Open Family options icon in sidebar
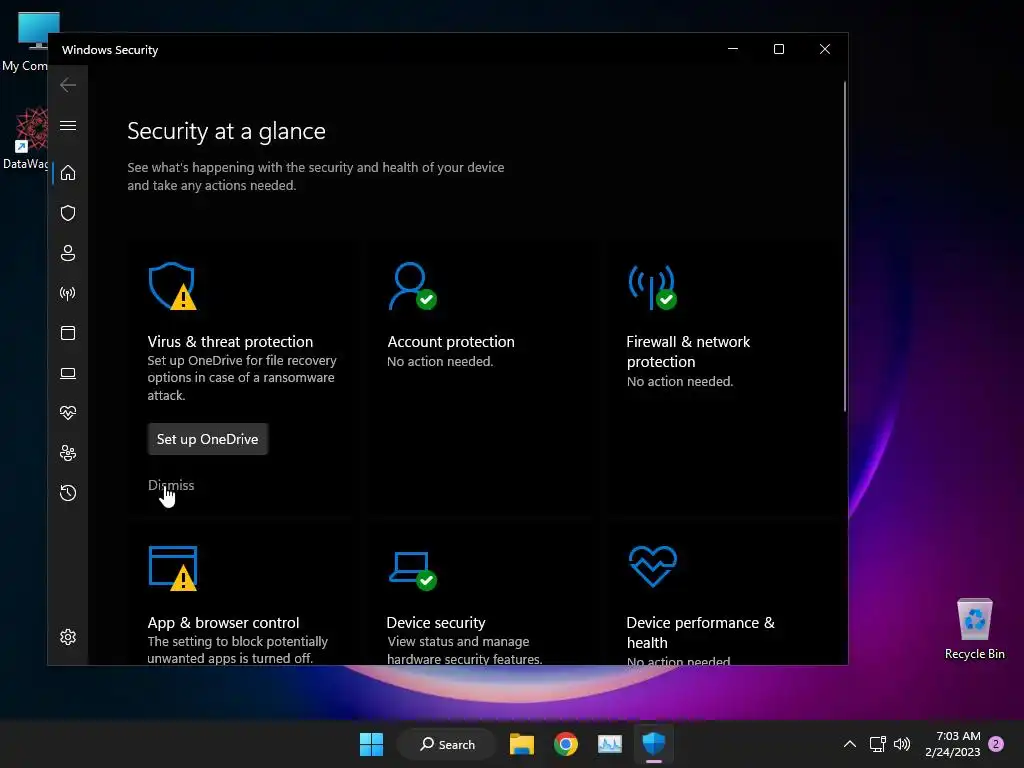 [x=68, y=453]
